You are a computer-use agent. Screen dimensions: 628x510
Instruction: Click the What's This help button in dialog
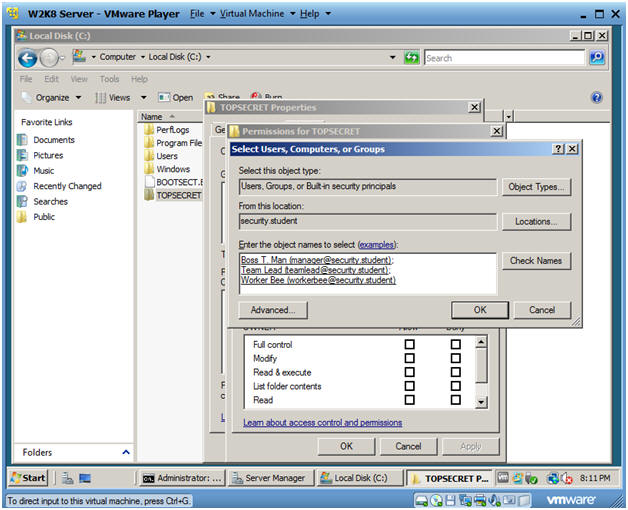click(x=558, y=149)
